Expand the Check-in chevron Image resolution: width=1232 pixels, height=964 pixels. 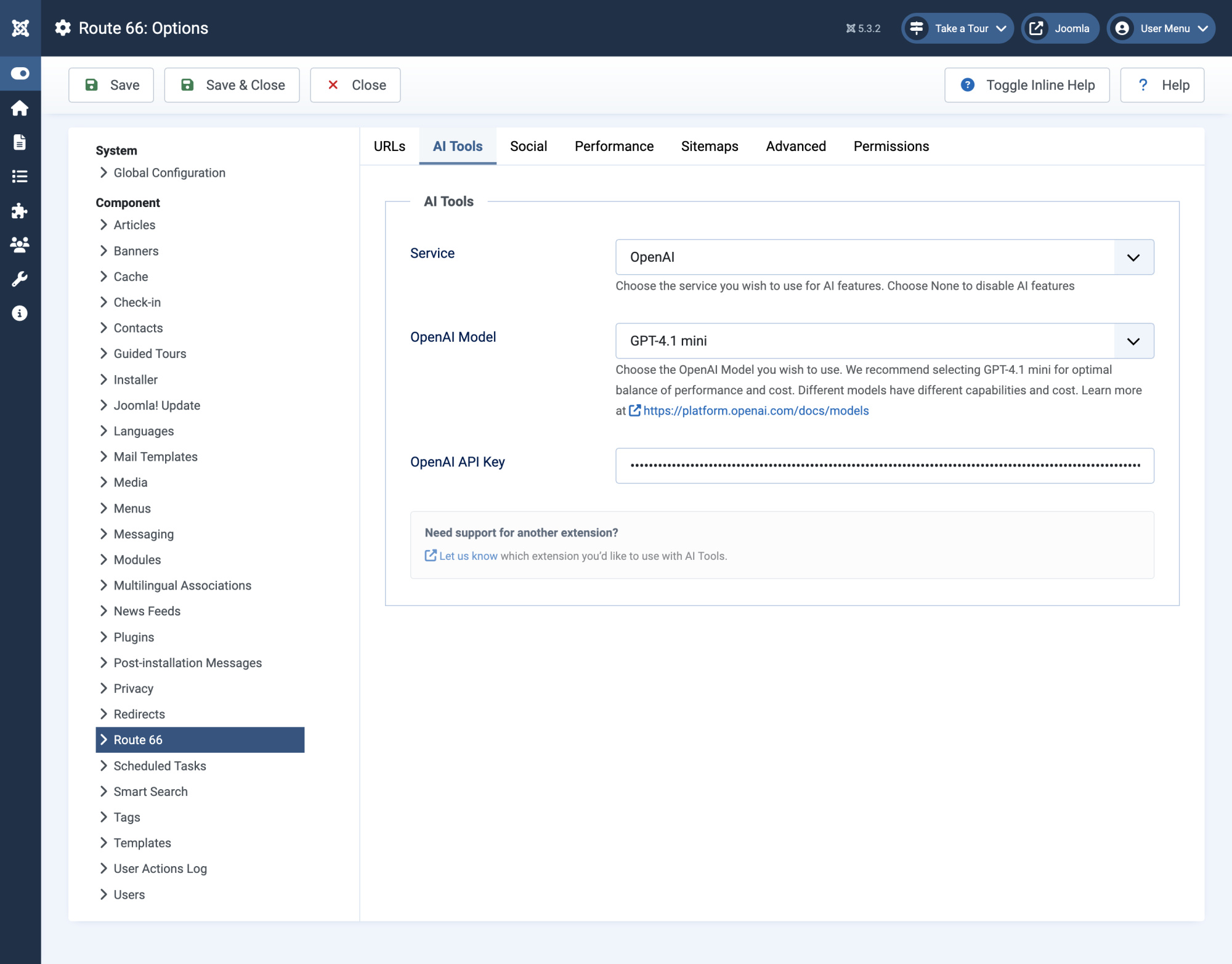pyautogui.click(x=103, y=302)
